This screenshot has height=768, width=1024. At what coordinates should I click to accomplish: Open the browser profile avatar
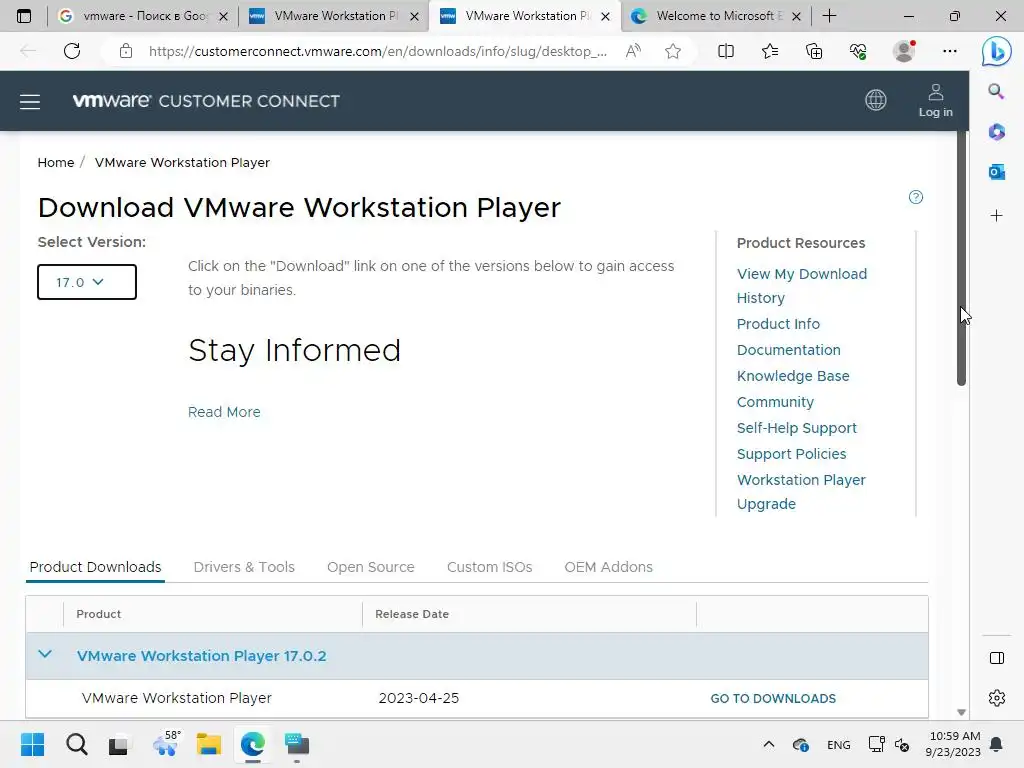coord(904,51)
